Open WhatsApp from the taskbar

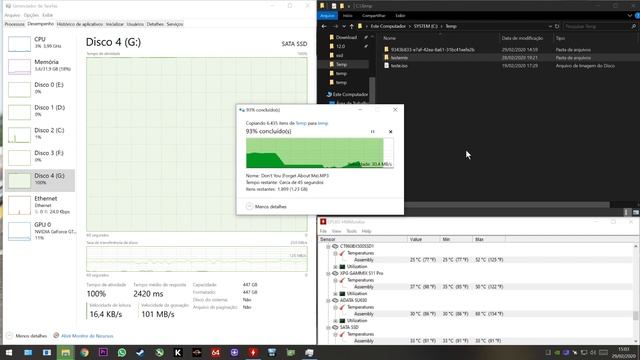click(x=122, y=352)
